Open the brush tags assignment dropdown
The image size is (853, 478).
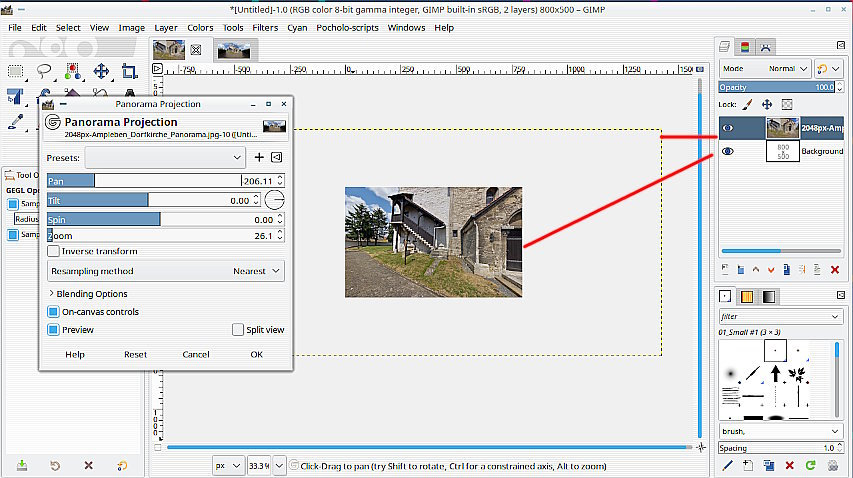(x=780, y=431)
